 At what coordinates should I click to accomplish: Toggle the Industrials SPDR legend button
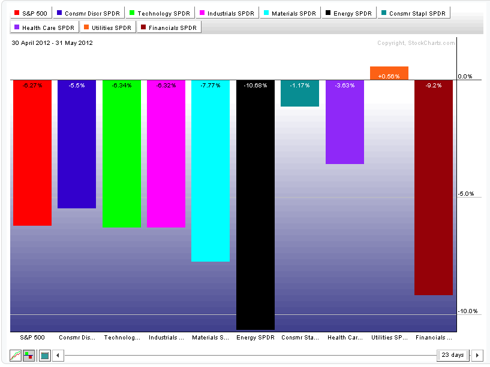(227, 13)
